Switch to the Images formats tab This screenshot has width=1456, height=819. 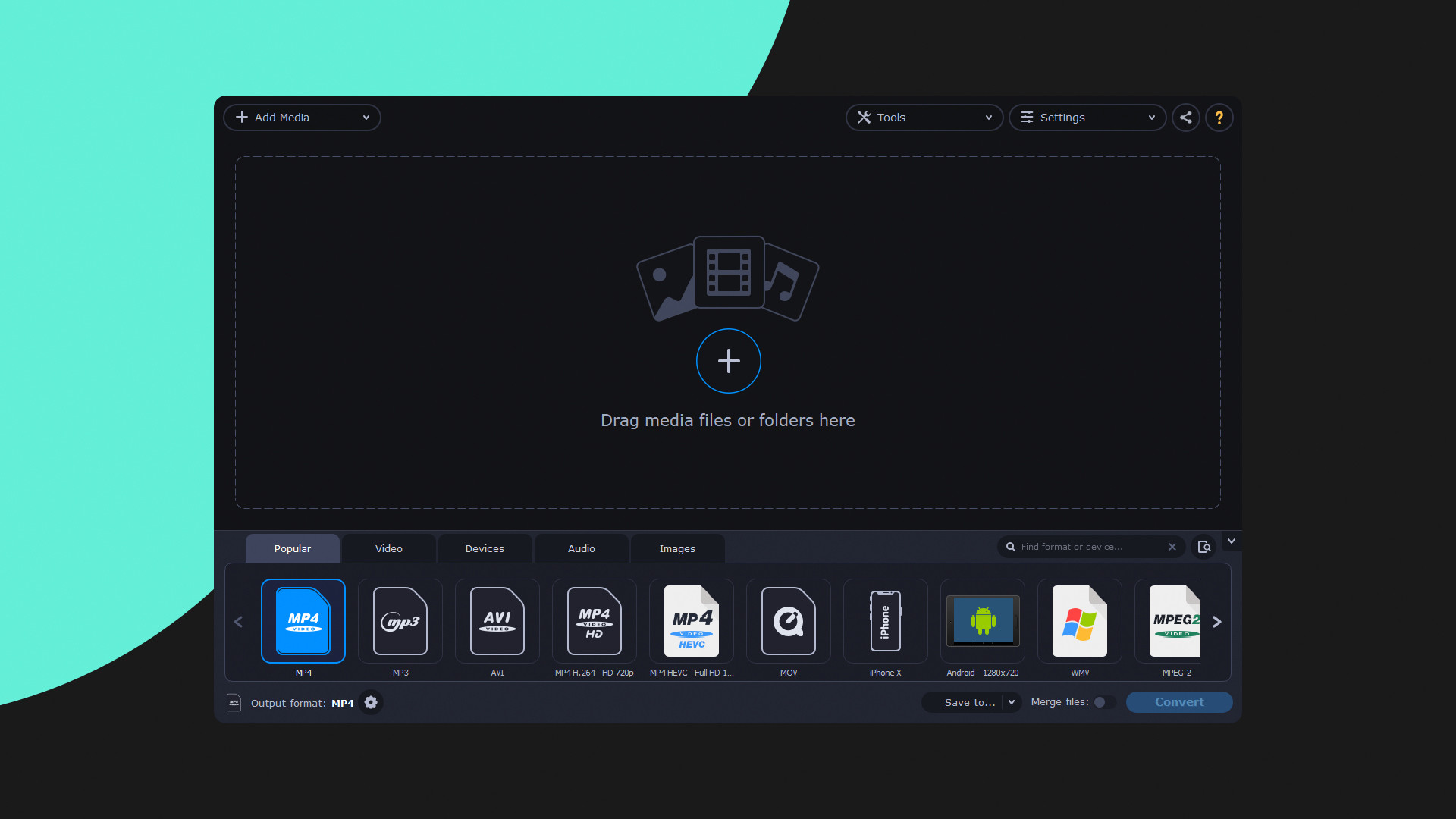(677, 548)
